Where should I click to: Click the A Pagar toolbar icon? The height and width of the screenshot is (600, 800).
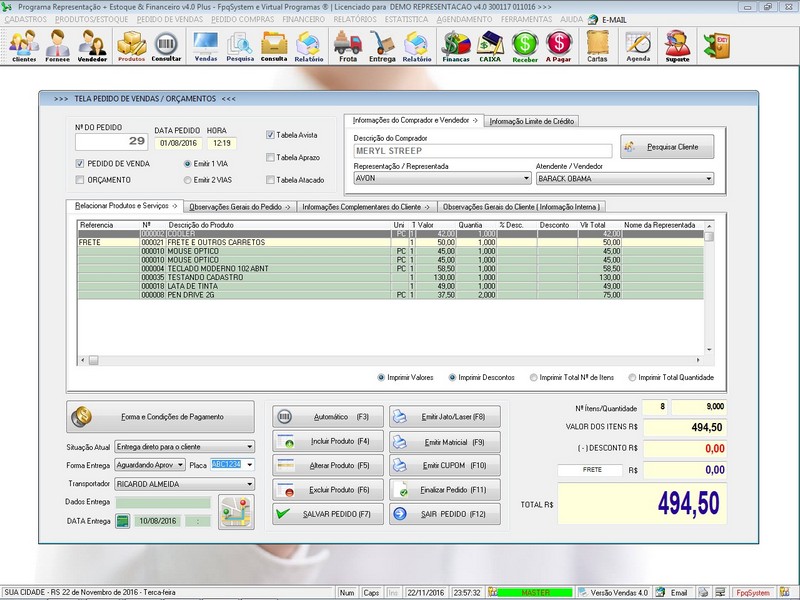tap(558, 45)
